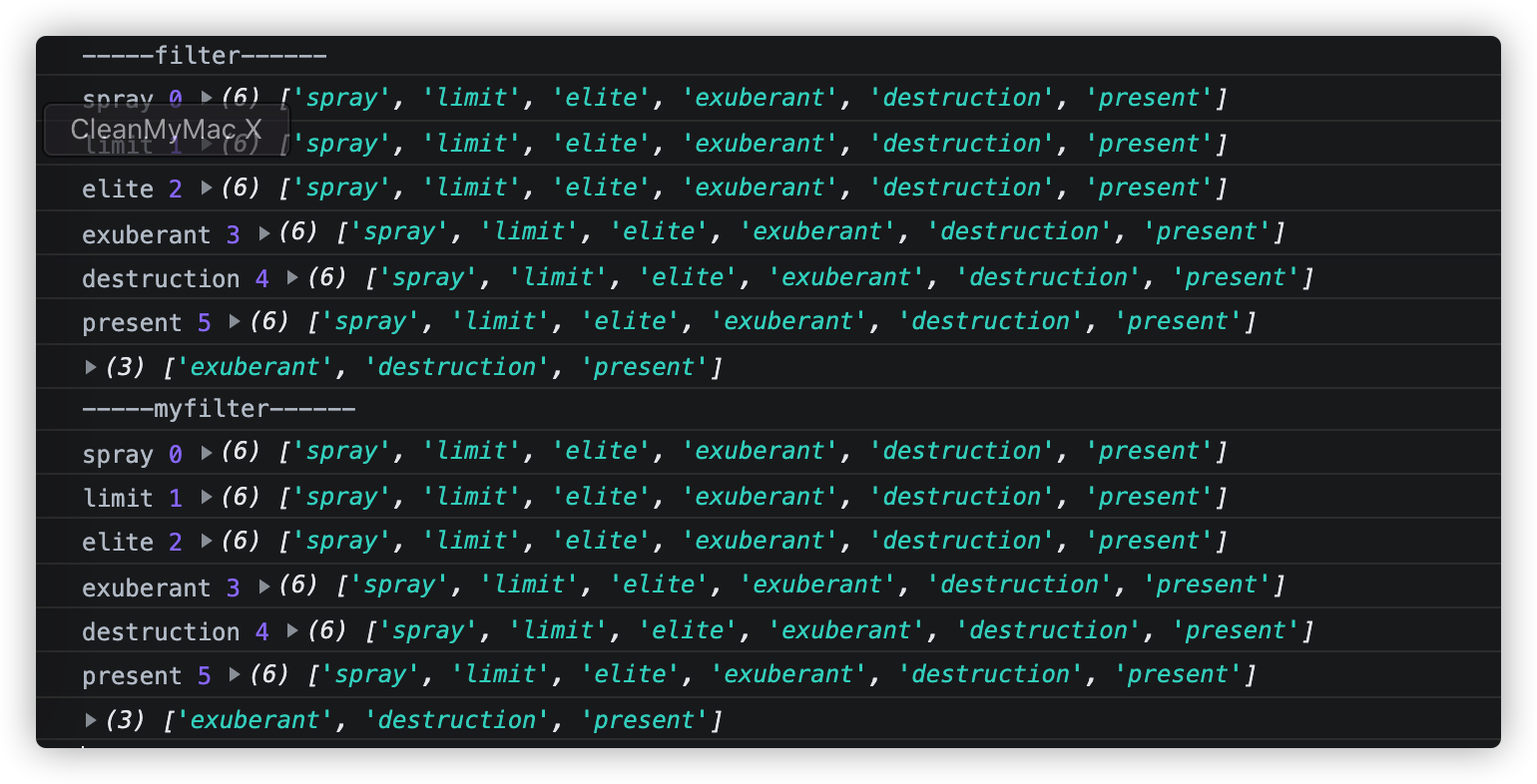1537x784 pixels.
Task: Expand array next to 'exuberant 3' under filter
Action: point(264,232)
